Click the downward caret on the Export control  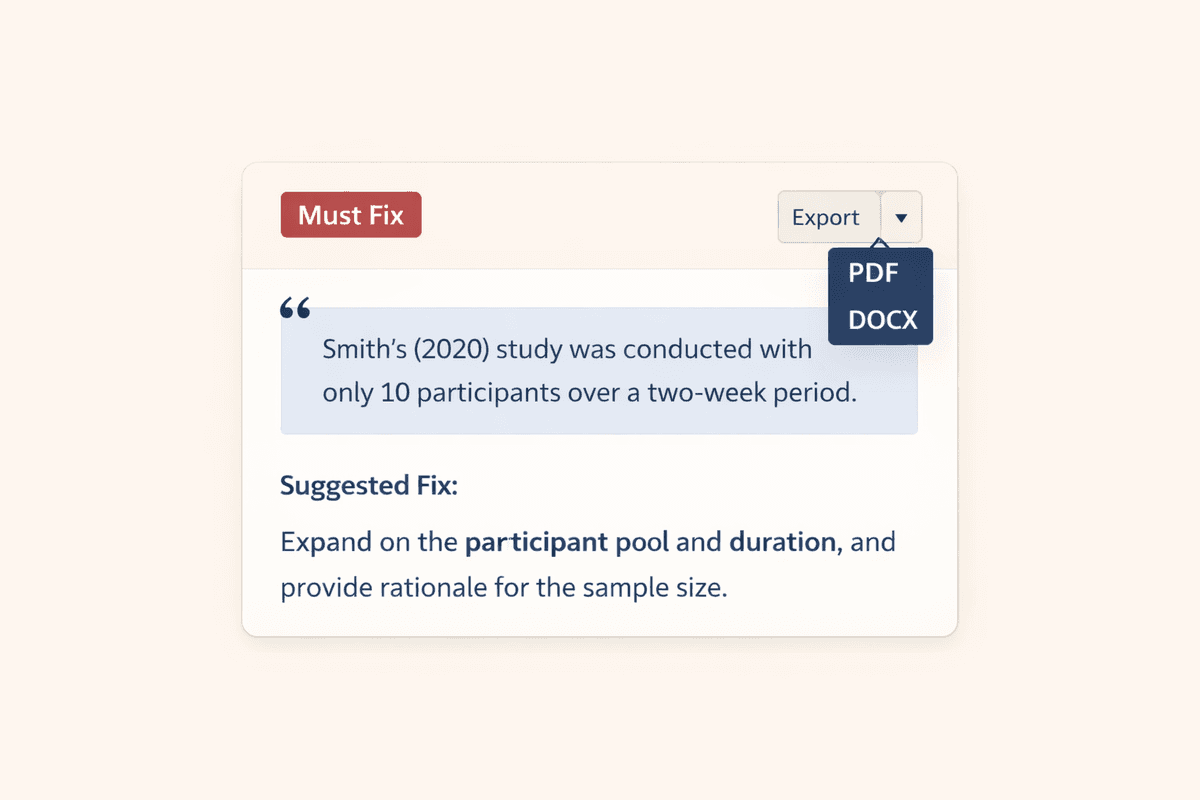coord(901,217)
